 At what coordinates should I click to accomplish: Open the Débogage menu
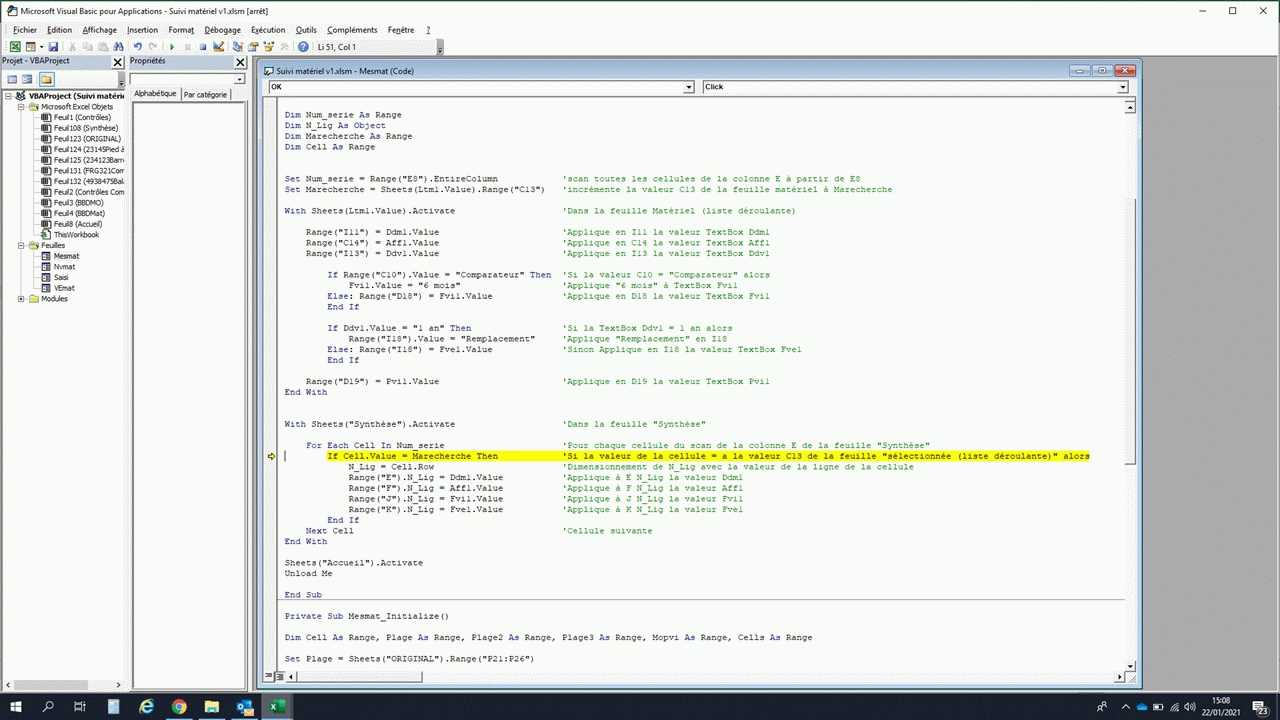pos(222,30)
